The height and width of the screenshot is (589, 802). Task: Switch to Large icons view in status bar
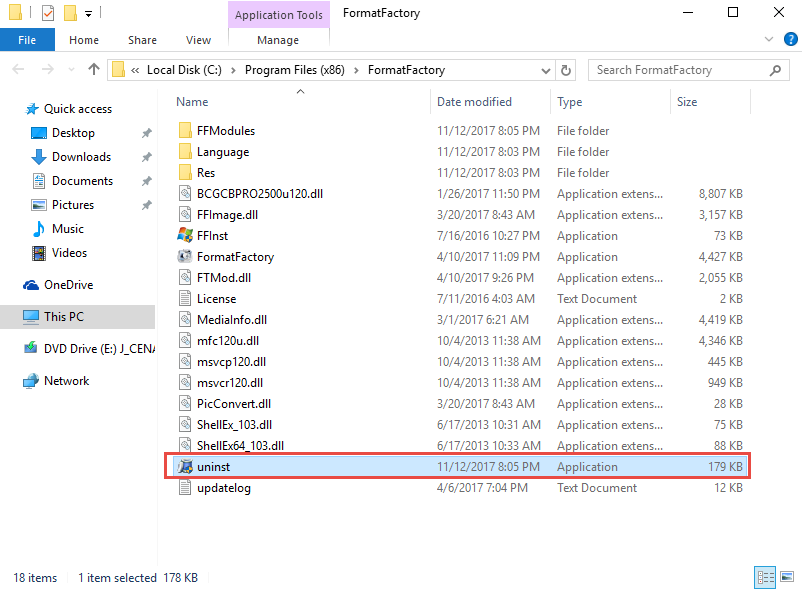pyautogui.click(x=787, y=577)
